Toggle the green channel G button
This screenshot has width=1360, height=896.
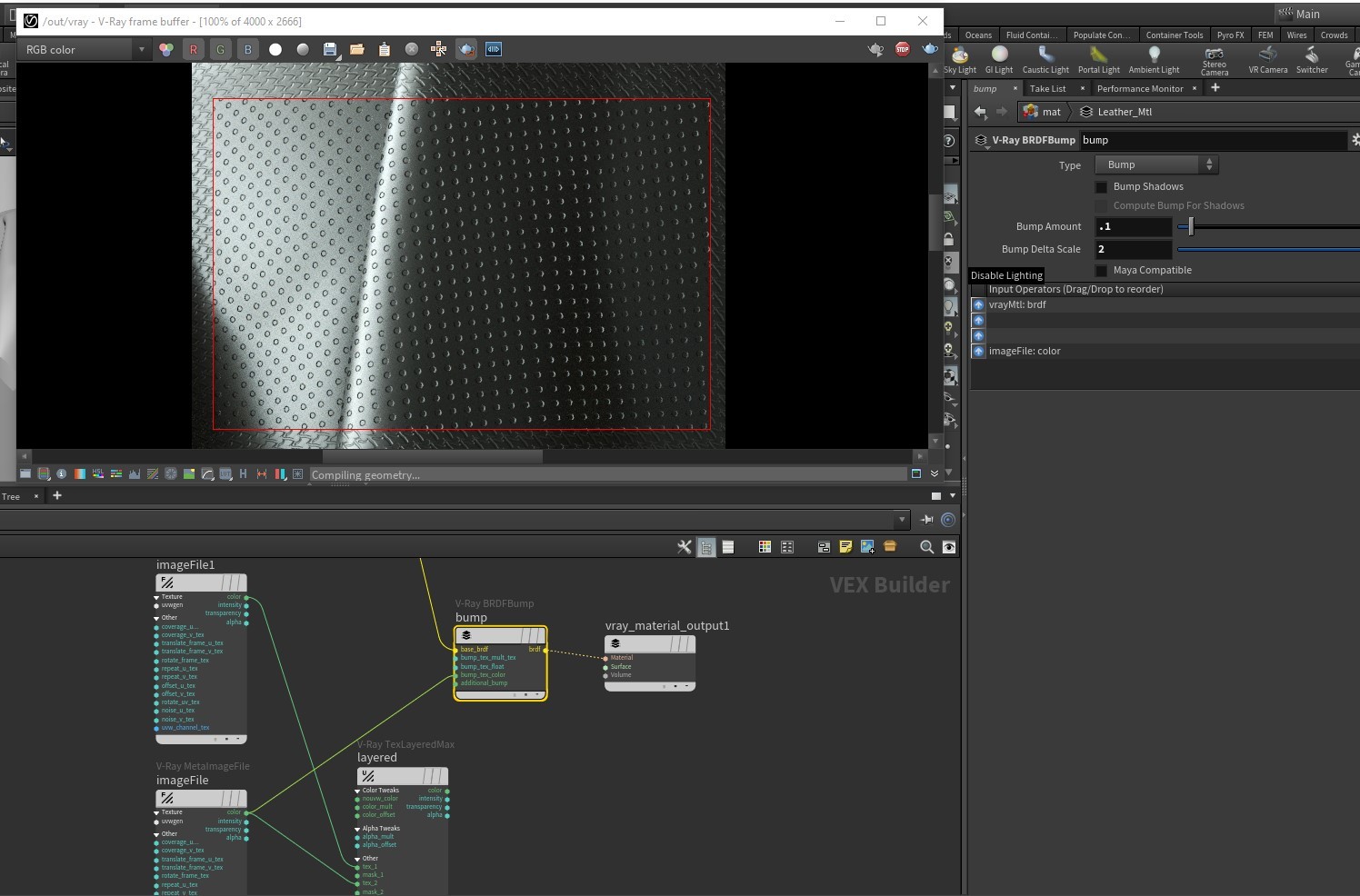220,50
